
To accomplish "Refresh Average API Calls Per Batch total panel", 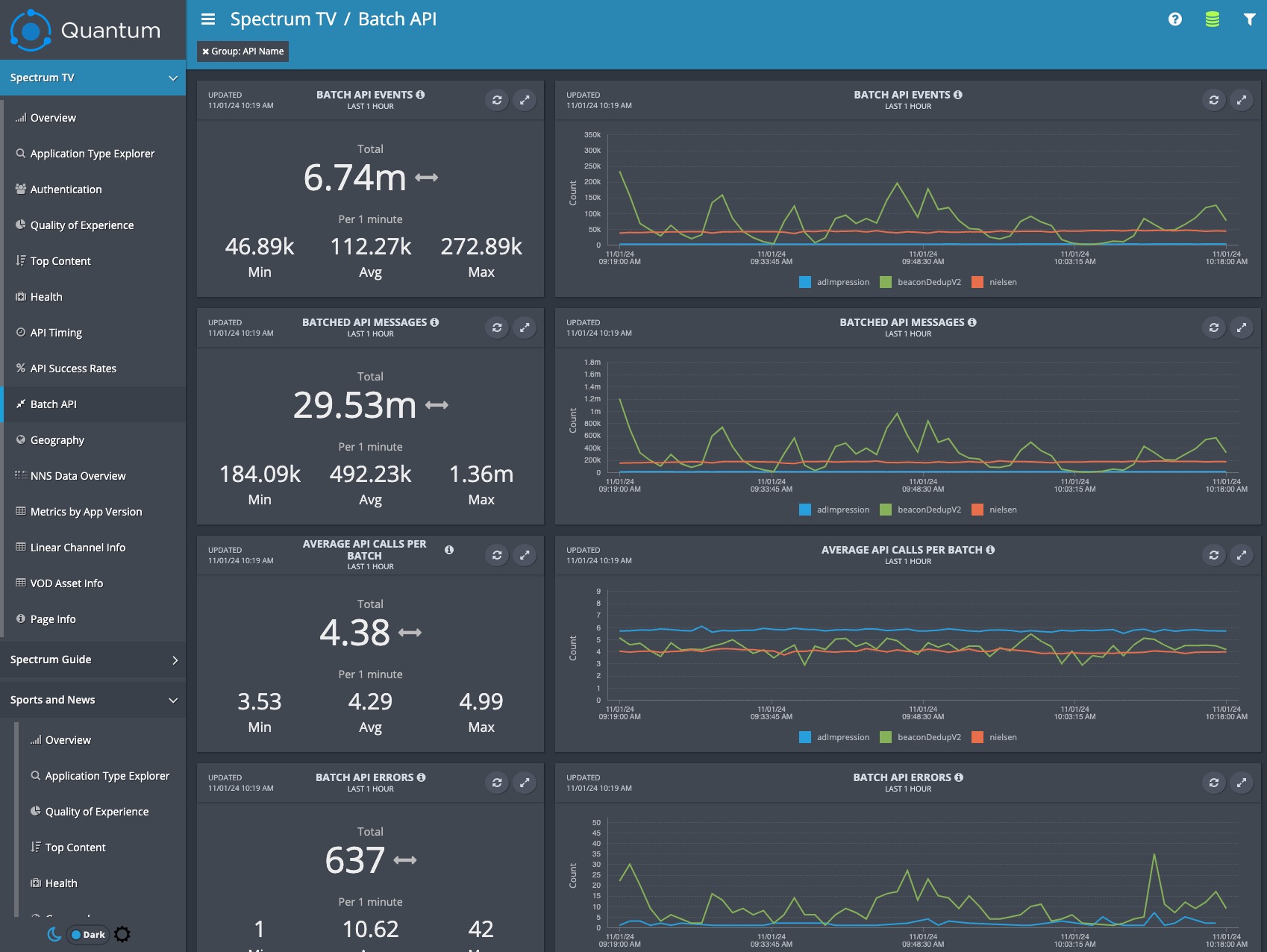I will [497, 555].
